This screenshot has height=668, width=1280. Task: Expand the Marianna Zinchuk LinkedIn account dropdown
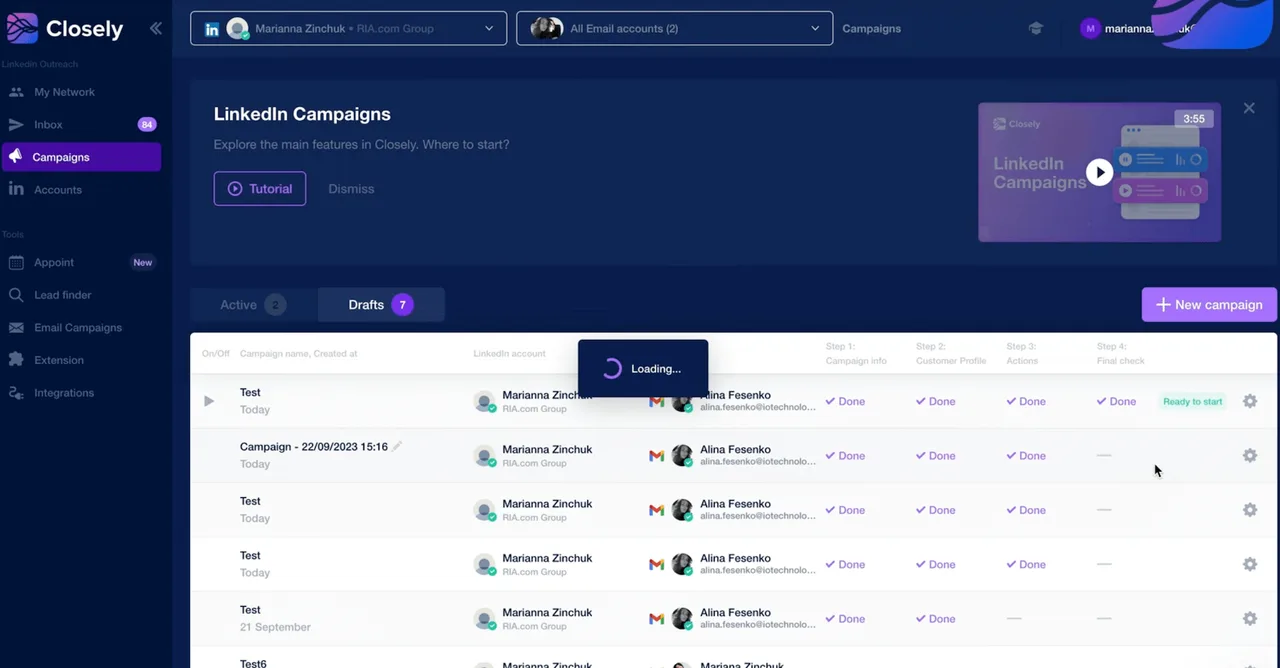348,28
